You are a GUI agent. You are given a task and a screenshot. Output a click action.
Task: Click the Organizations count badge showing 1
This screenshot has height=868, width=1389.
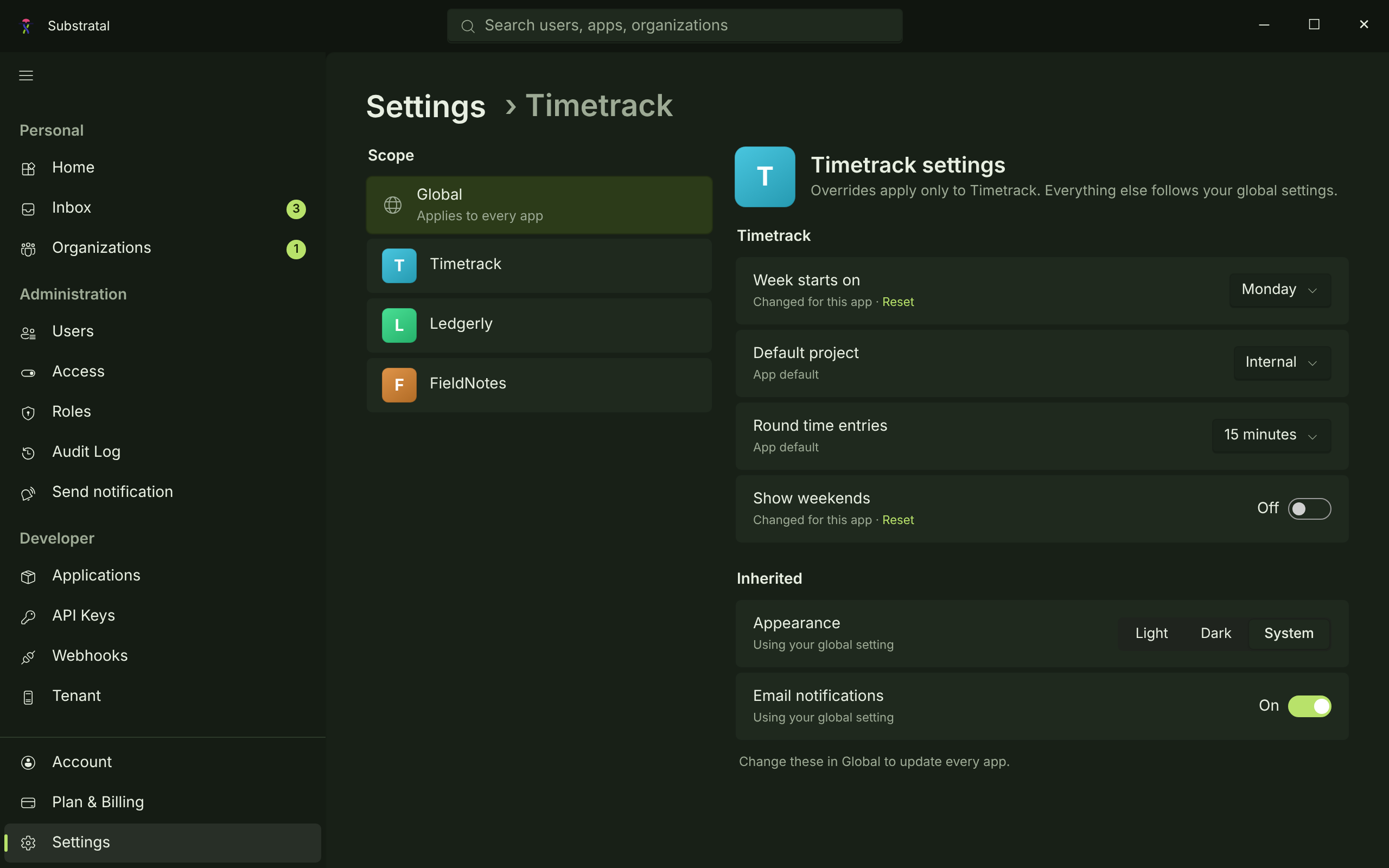pyautogui.click(x=296, y=249)
